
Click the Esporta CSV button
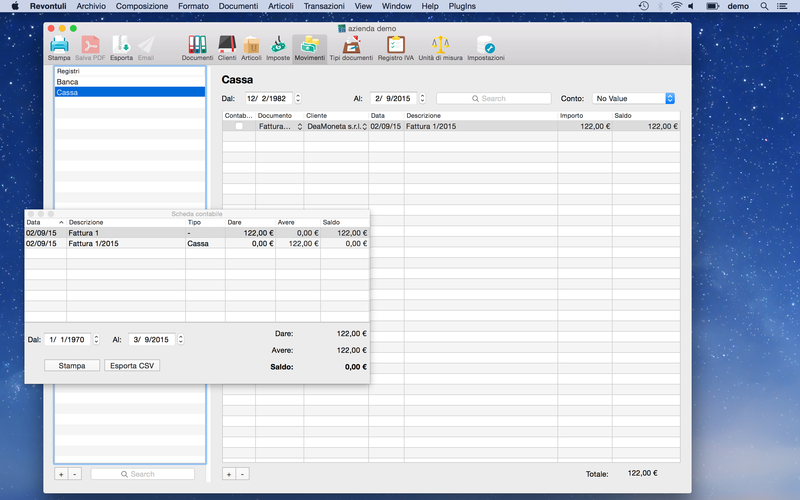point(132,366)
